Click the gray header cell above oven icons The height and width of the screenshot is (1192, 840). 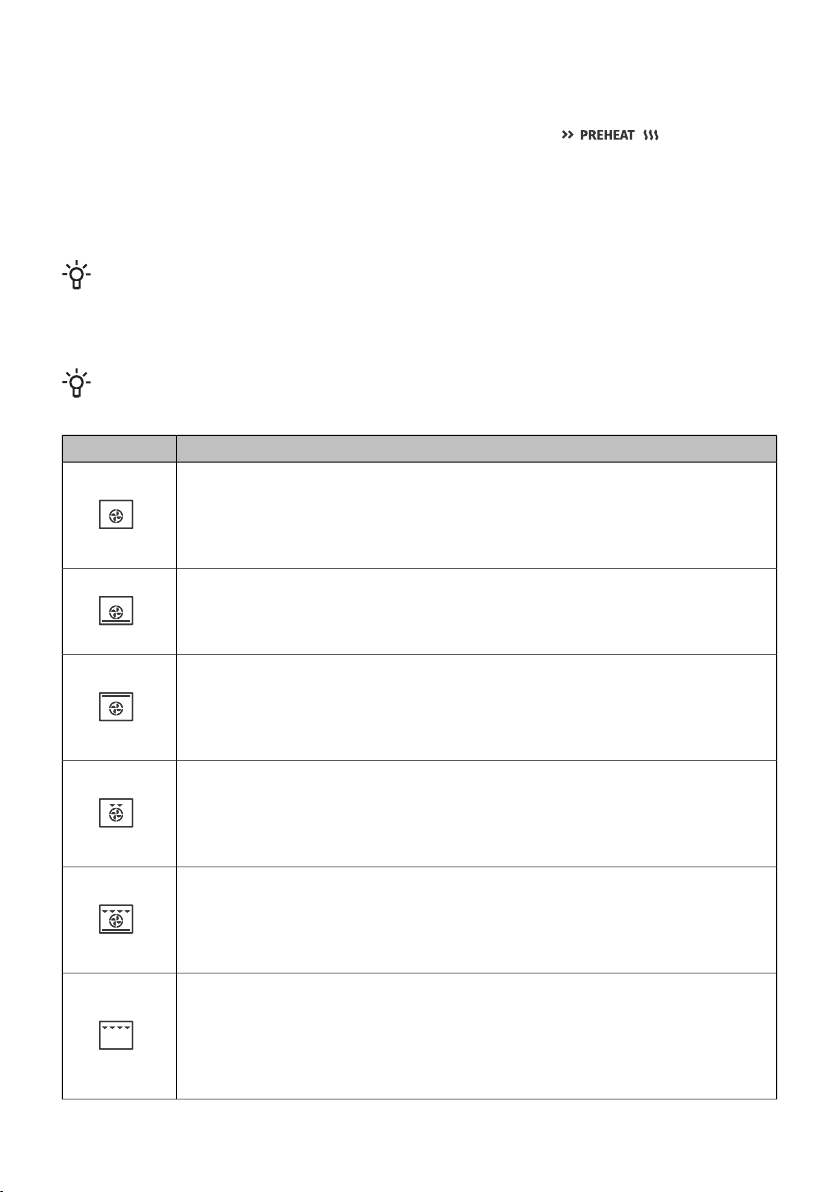[119, 449]
